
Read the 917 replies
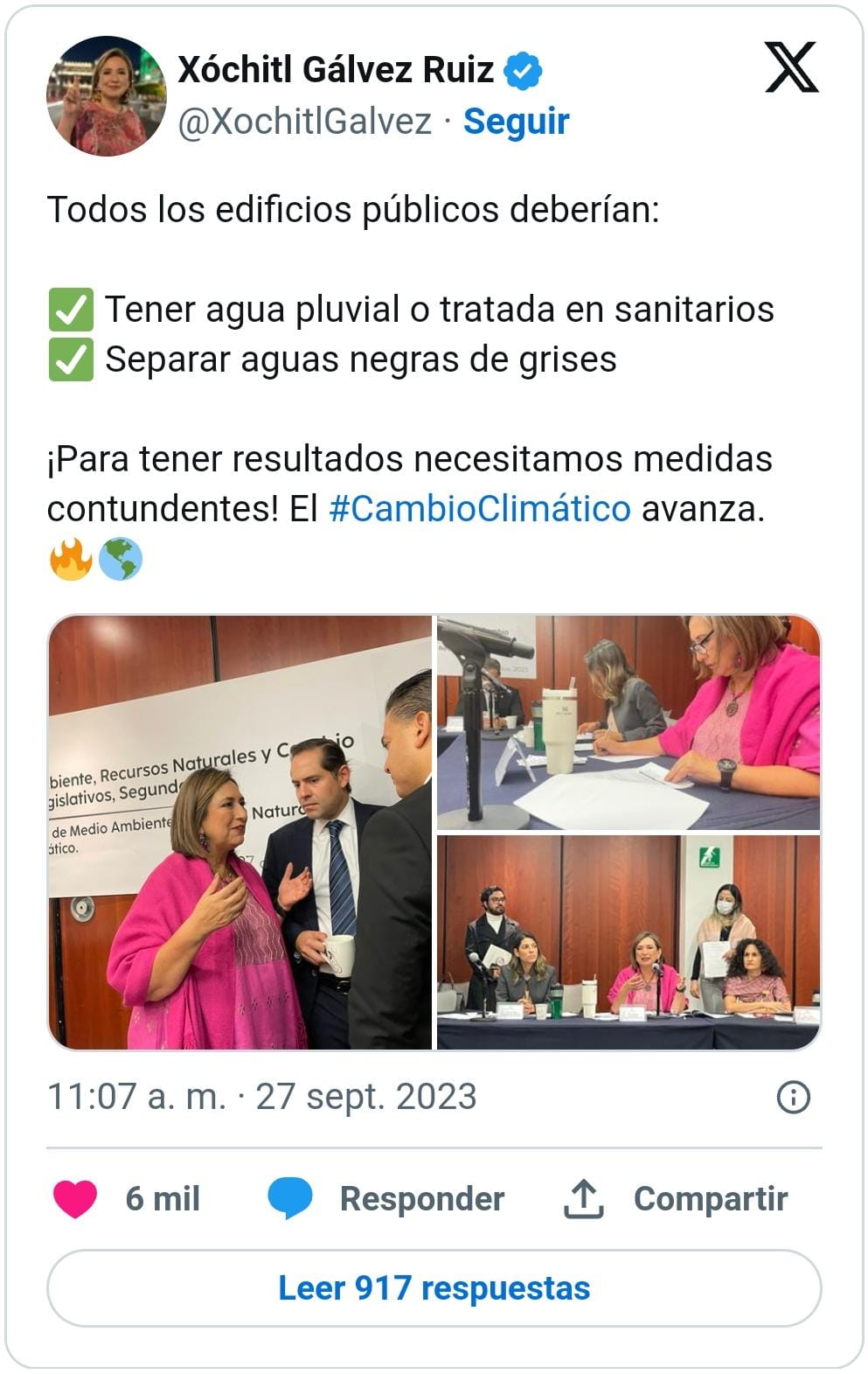click(434, 1288)
